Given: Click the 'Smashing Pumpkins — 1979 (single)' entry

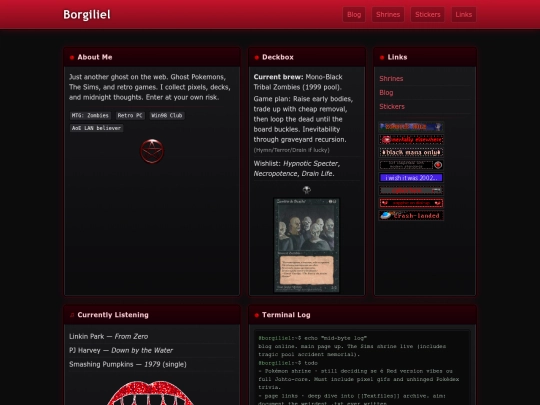Looking at the screenshot, I should (x=128, y=364).
